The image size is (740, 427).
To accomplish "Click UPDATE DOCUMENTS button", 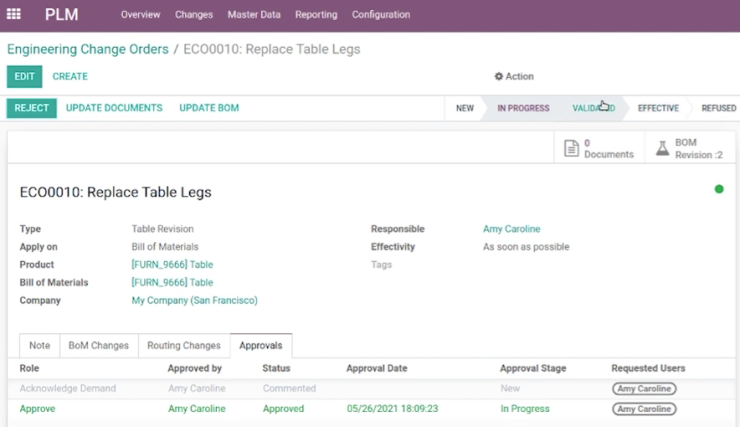I will click(x=114, y=108).
